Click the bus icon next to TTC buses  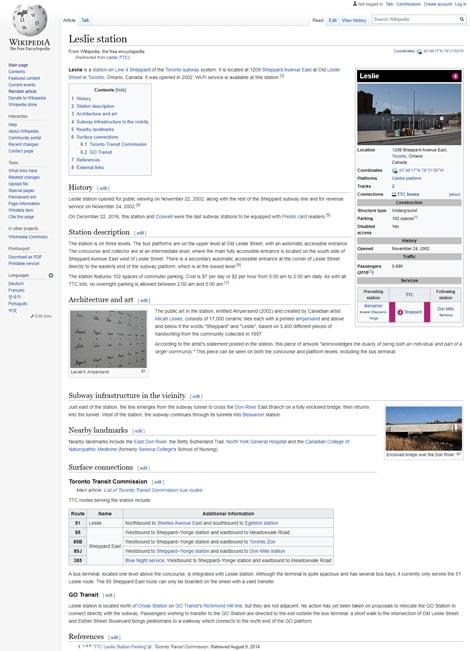click(x=394, y=194)
